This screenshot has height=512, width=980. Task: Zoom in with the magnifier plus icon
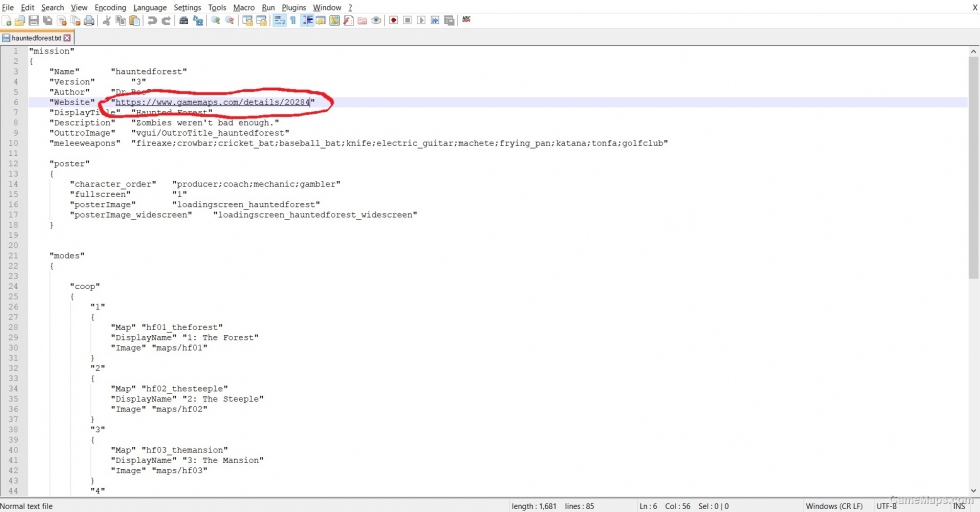(x=216, y=21)
